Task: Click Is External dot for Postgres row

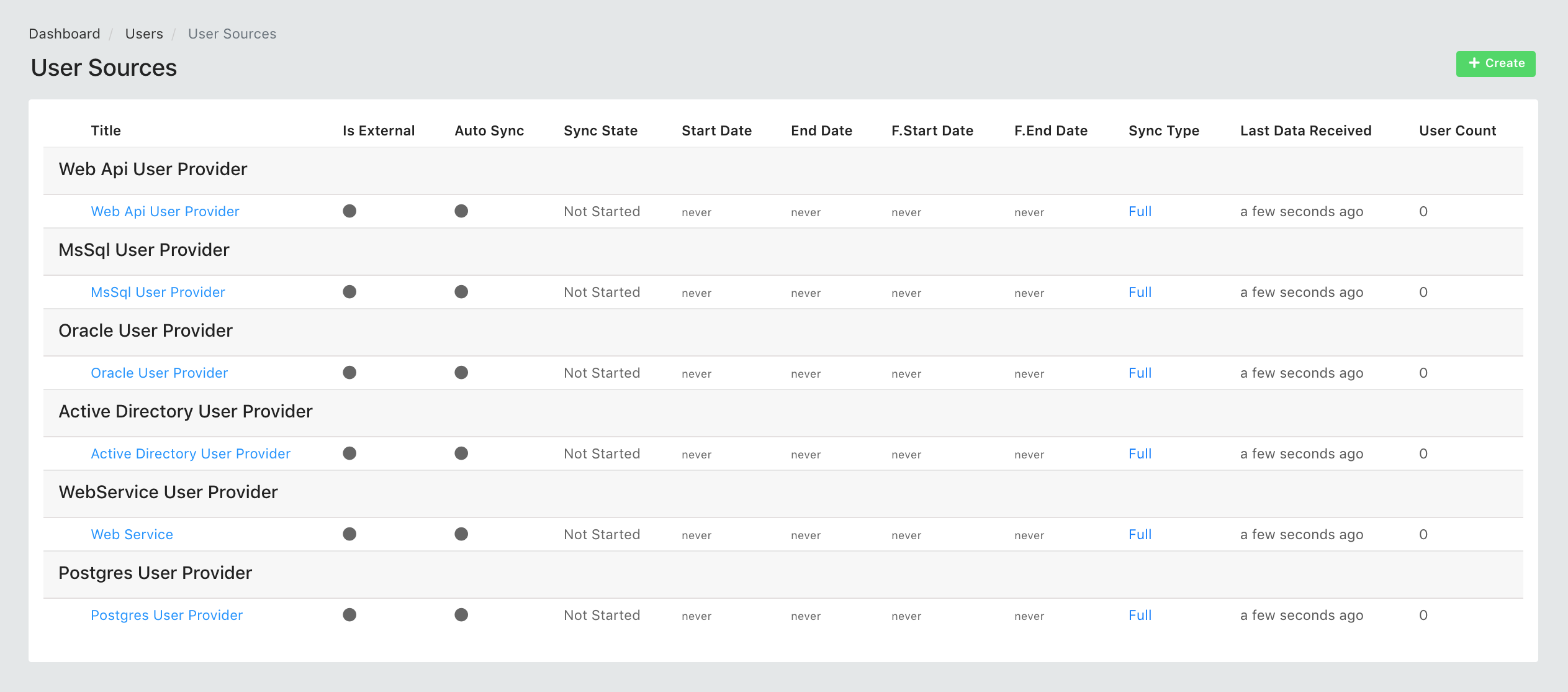Action: coord(349,615)
